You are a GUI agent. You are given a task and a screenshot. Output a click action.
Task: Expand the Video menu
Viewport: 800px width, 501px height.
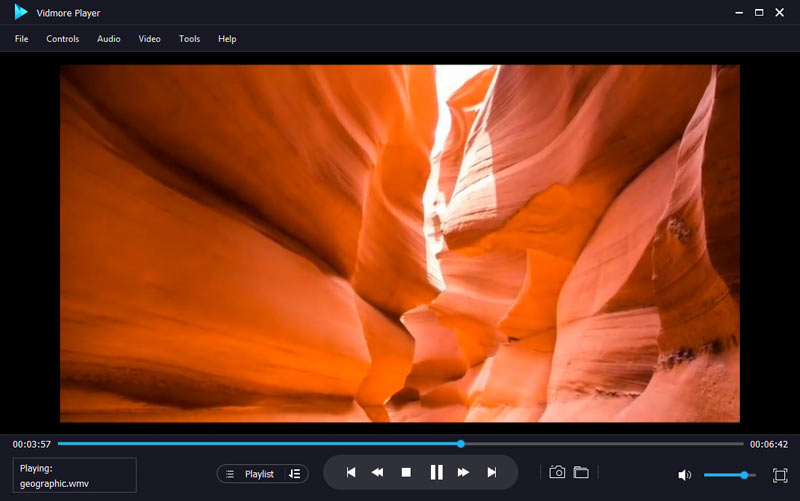tap(149, 39)
